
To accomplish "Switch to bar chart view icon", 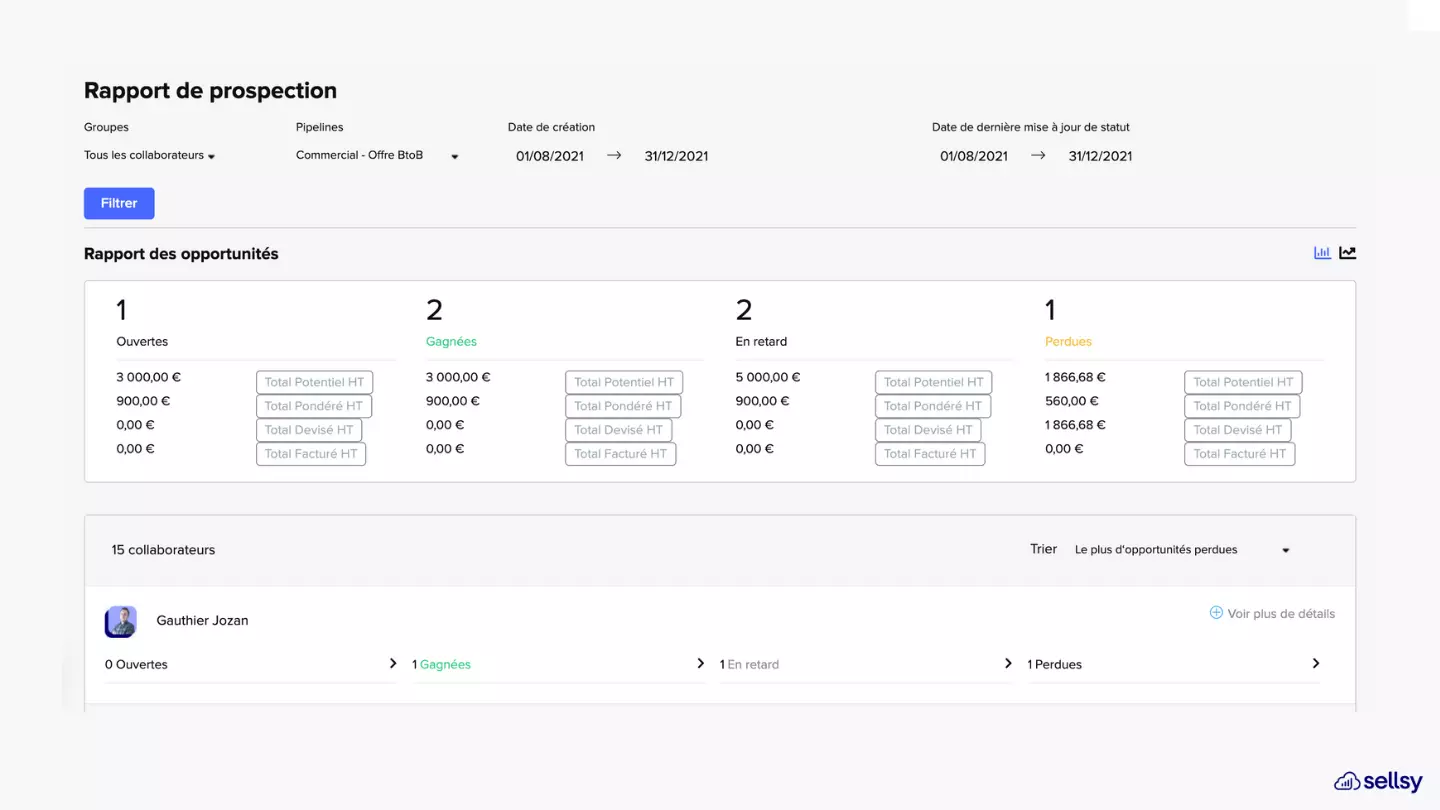I will tap(1322, 253).
